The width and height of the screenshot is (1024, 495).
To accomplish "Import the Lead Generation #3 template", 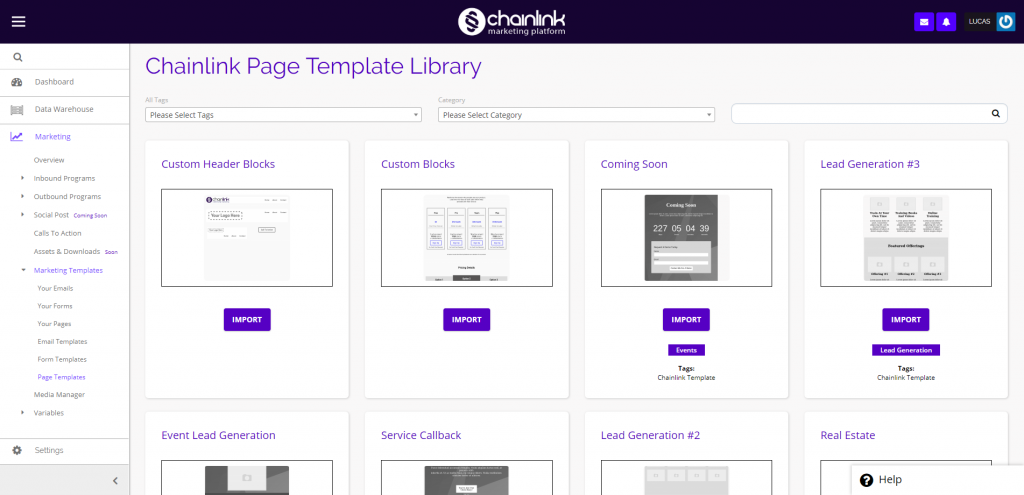I will point(906,319).
